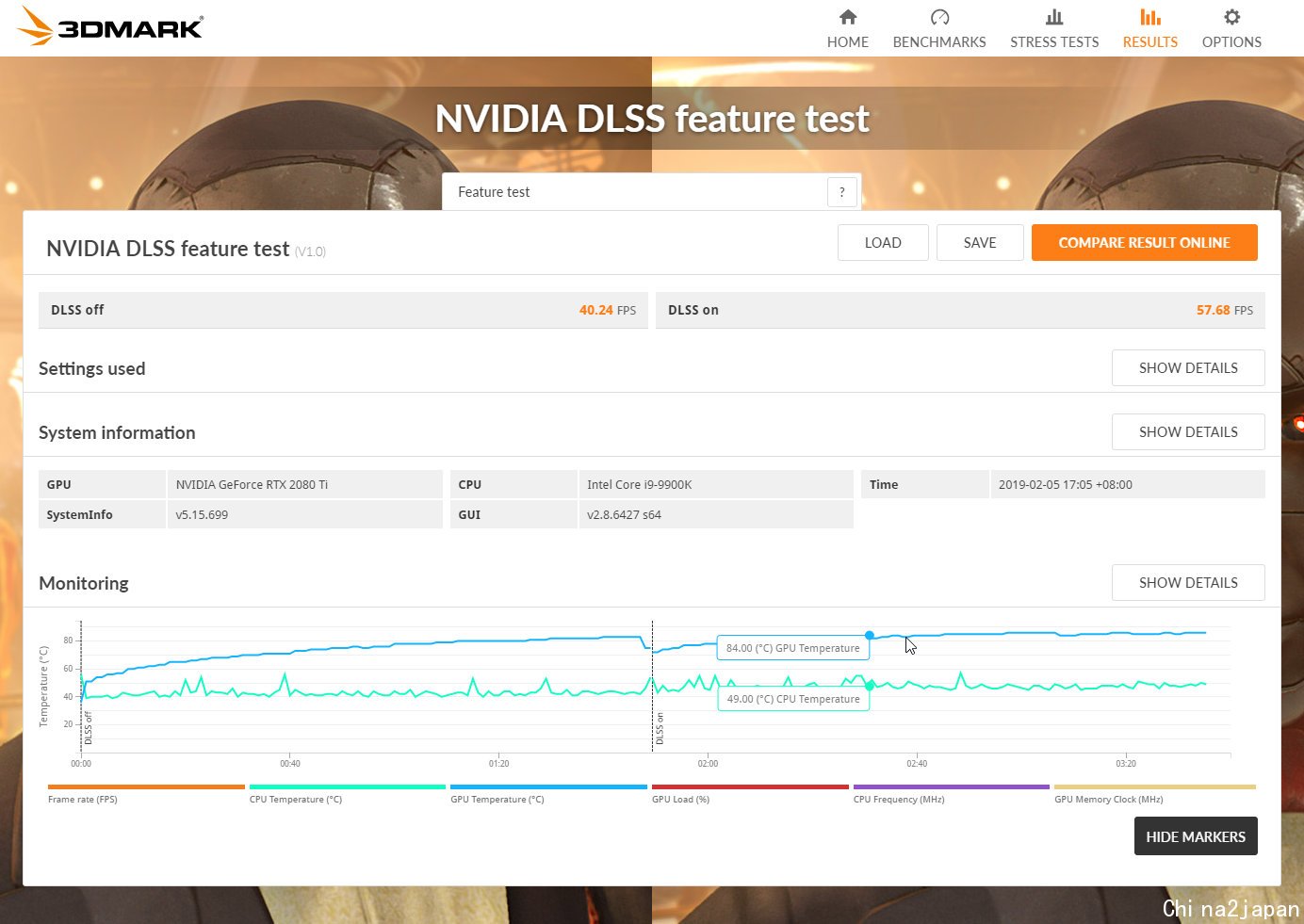Image resolution: width=1304 pixels, height=924 pixels.
Task: Toggle the CPU Frequency (MHz) legend series
Action: tap(952, 793)
